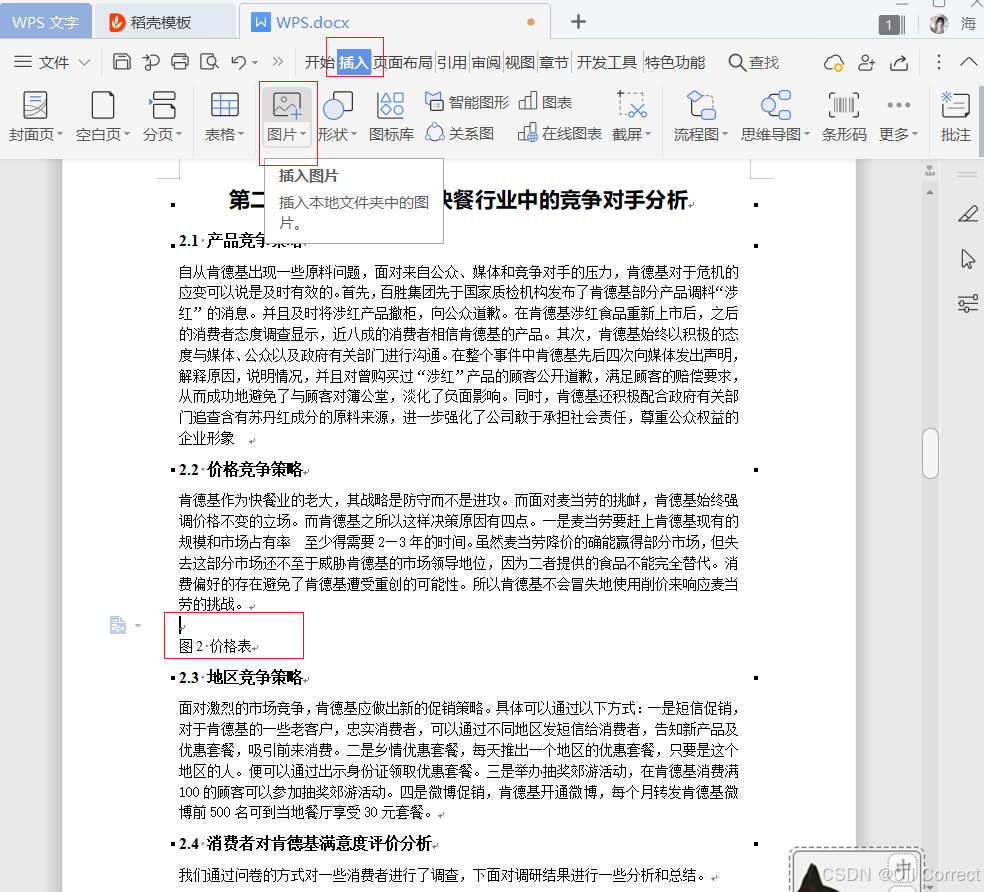
Task: Open the settings sliders icon in sidebar
Action: tap(968, 304)
